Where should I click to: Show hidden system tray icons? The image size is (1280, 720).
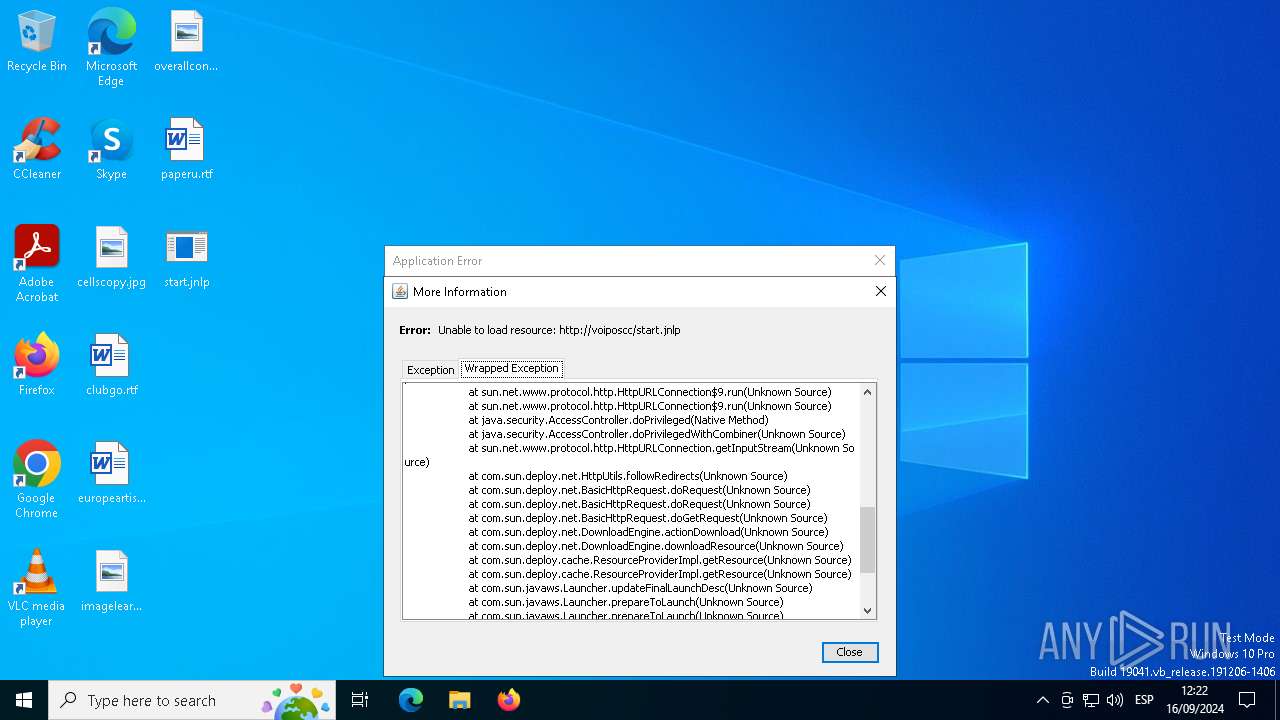pos(1043,700)
